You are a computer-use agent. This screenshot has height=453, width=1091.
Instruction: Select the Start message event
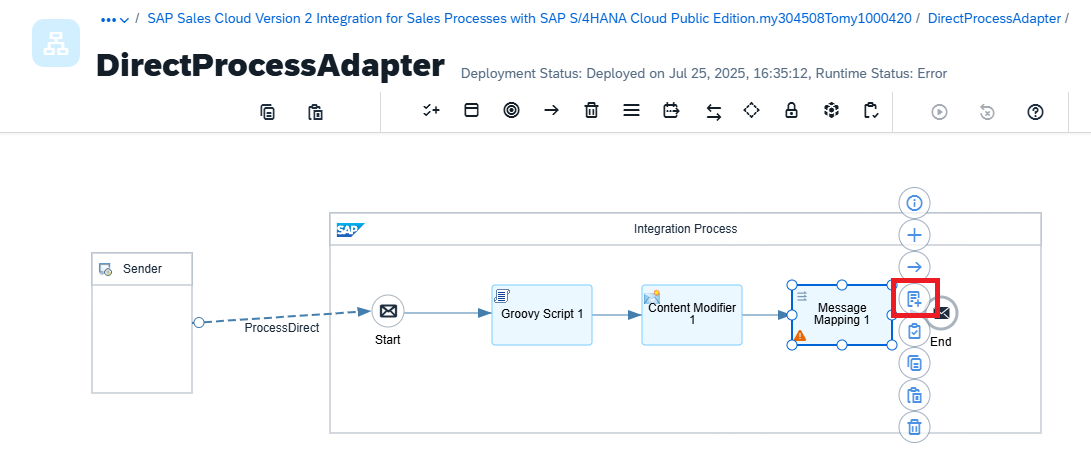point(388,311)
